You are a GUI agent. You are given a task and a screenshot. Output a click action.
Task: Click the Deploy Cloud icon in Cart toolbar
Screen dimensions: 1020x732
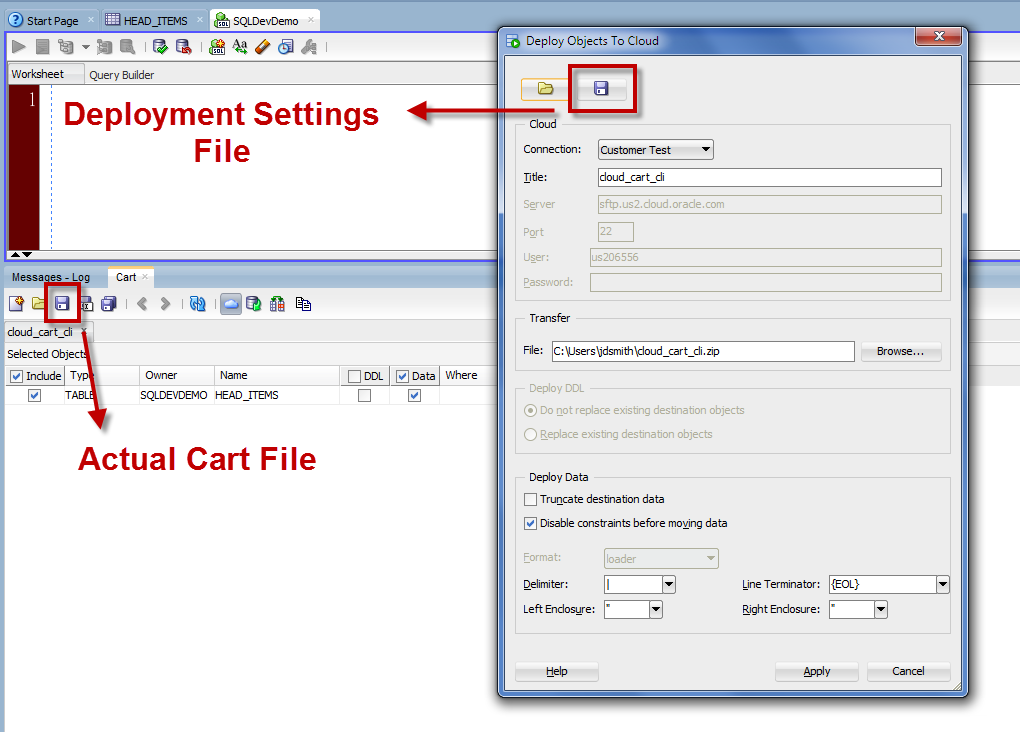[x=231, y=304]
